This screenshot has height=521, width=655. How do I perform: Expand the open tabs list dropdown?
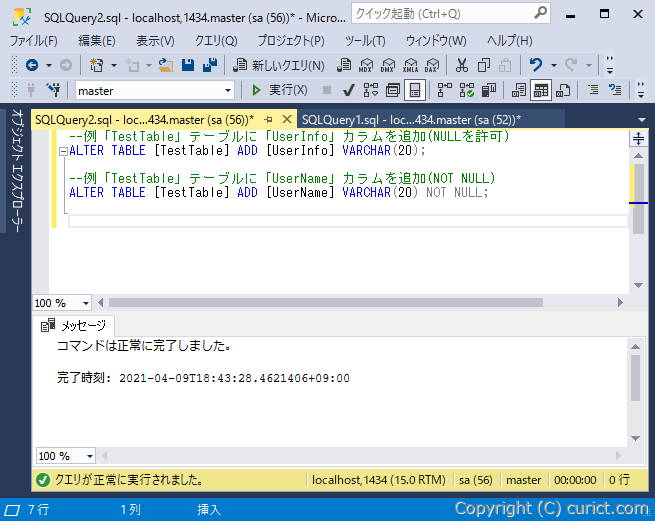pos(642,120)
